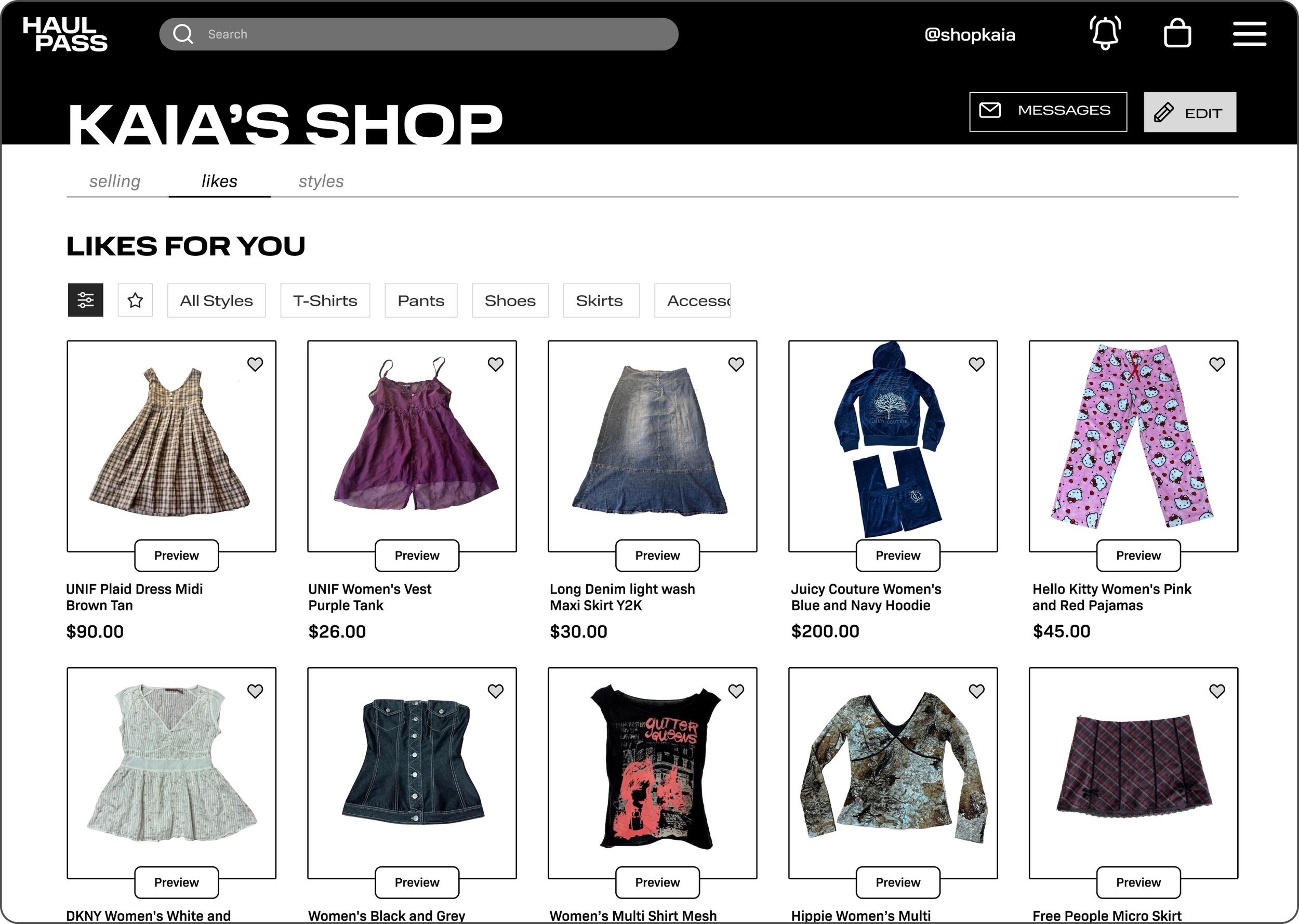Click the search magnifier icon
Viewport: 1299px width, 924px height.
pos(183,34)
